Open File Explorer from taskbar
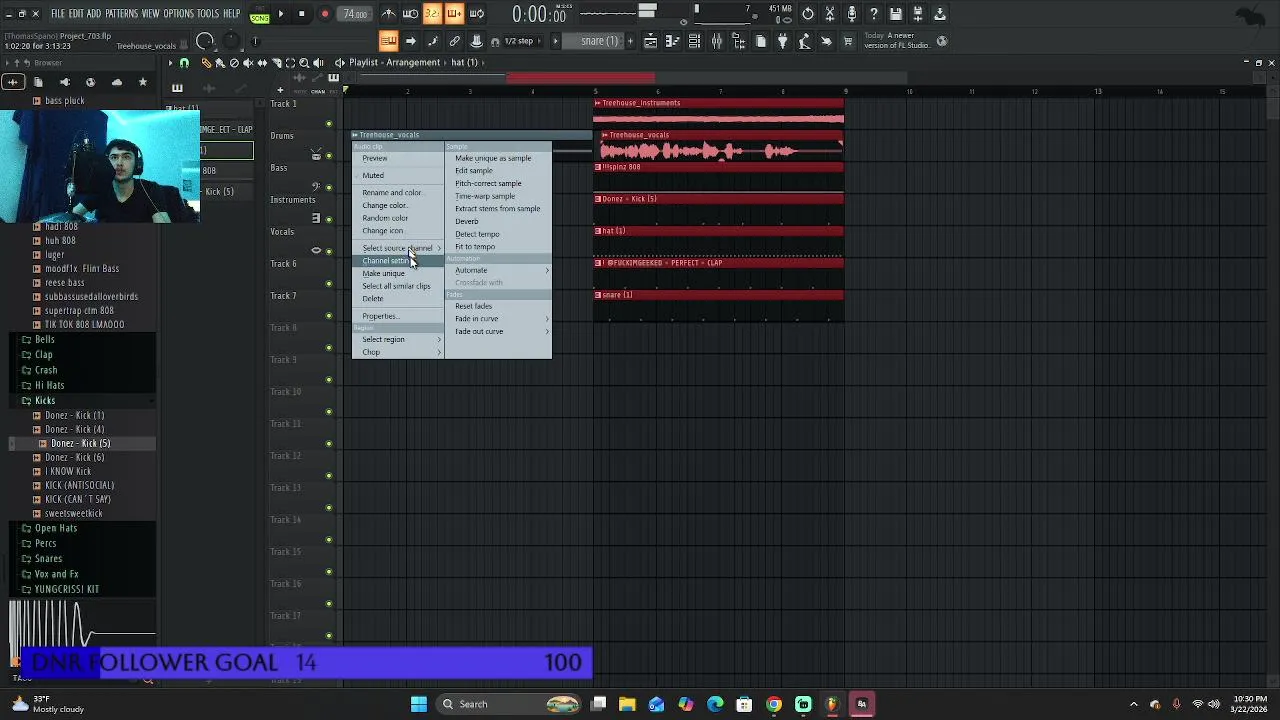The image size is (1280, 720). 627,704
